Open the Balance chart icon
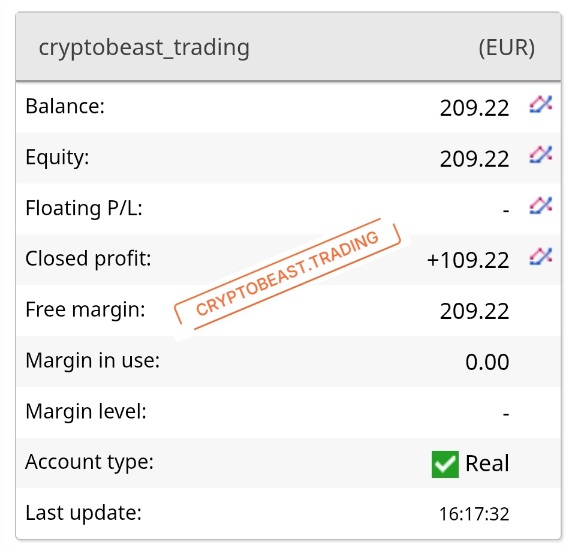572x548 pixels. (541, 105)
